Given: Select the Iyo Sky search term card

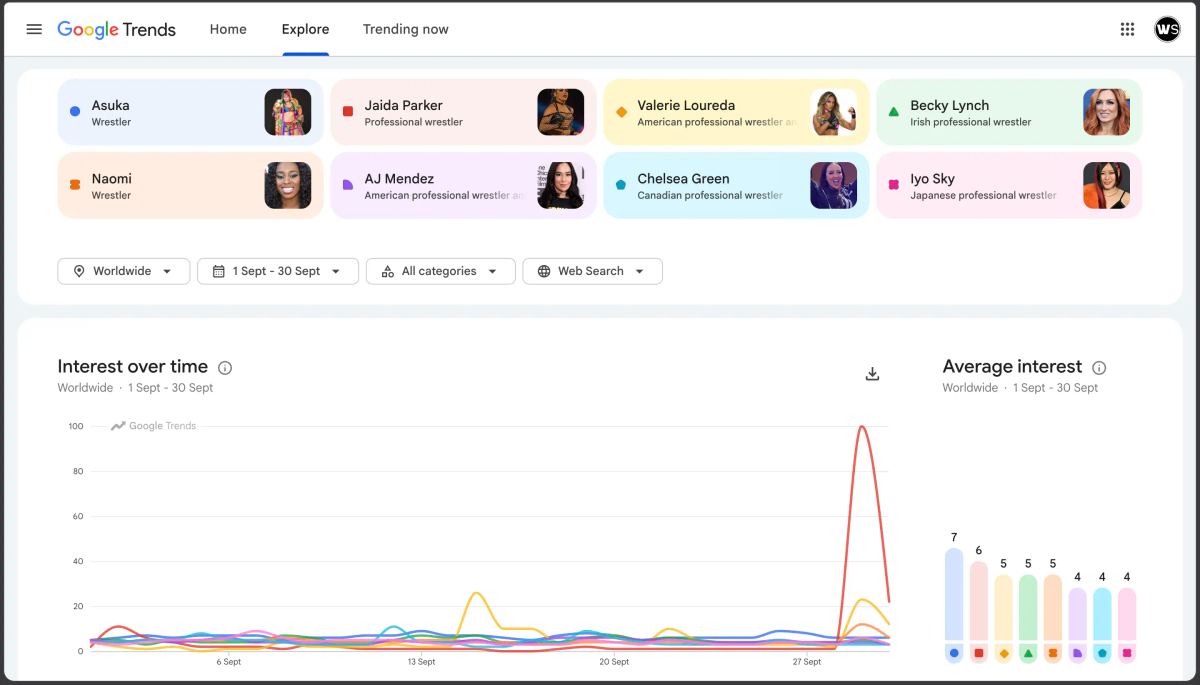Looking at the screenshot, I should click(x=1009, y=185).
